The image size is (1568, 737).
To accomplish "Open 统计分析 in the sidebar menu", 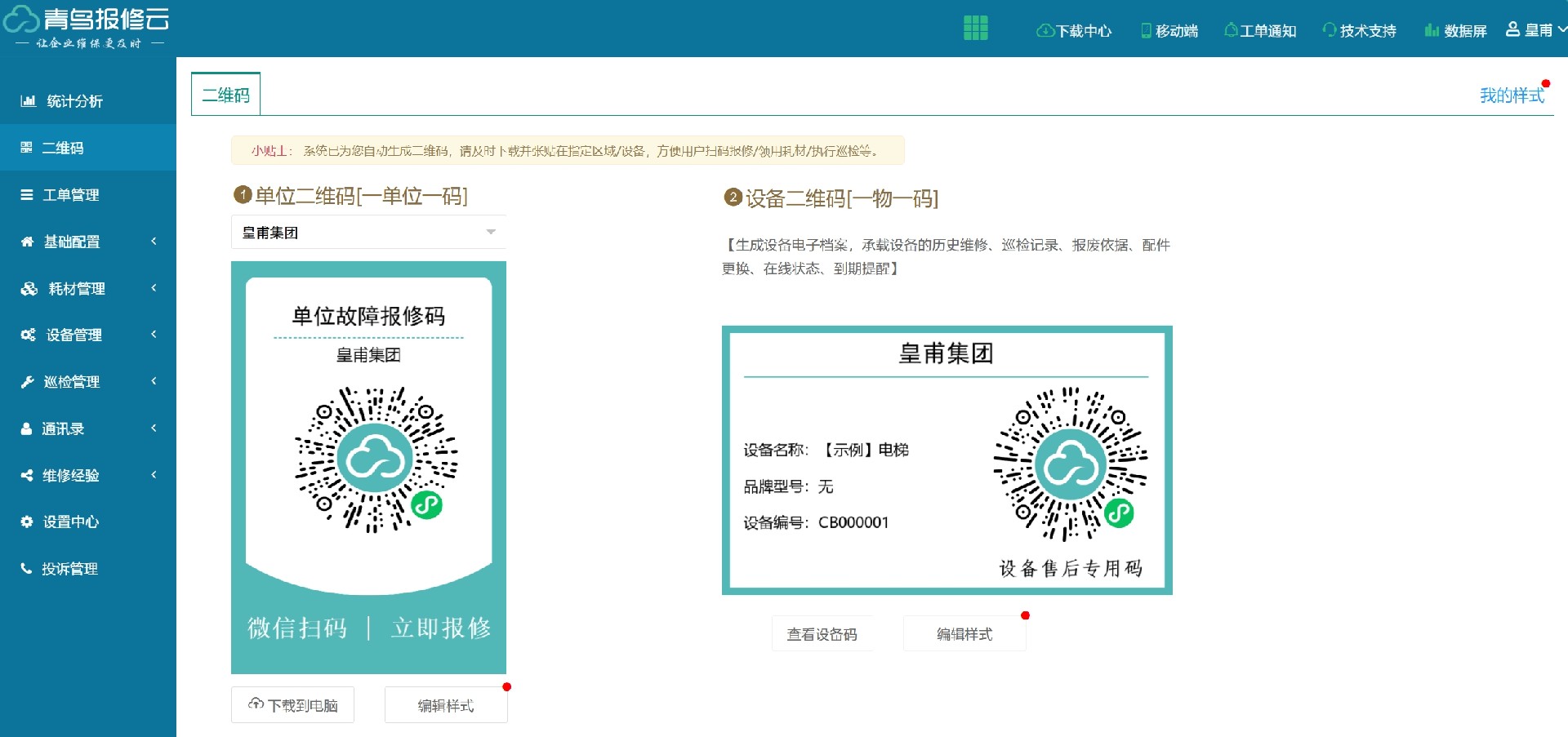I will (88, 101).
